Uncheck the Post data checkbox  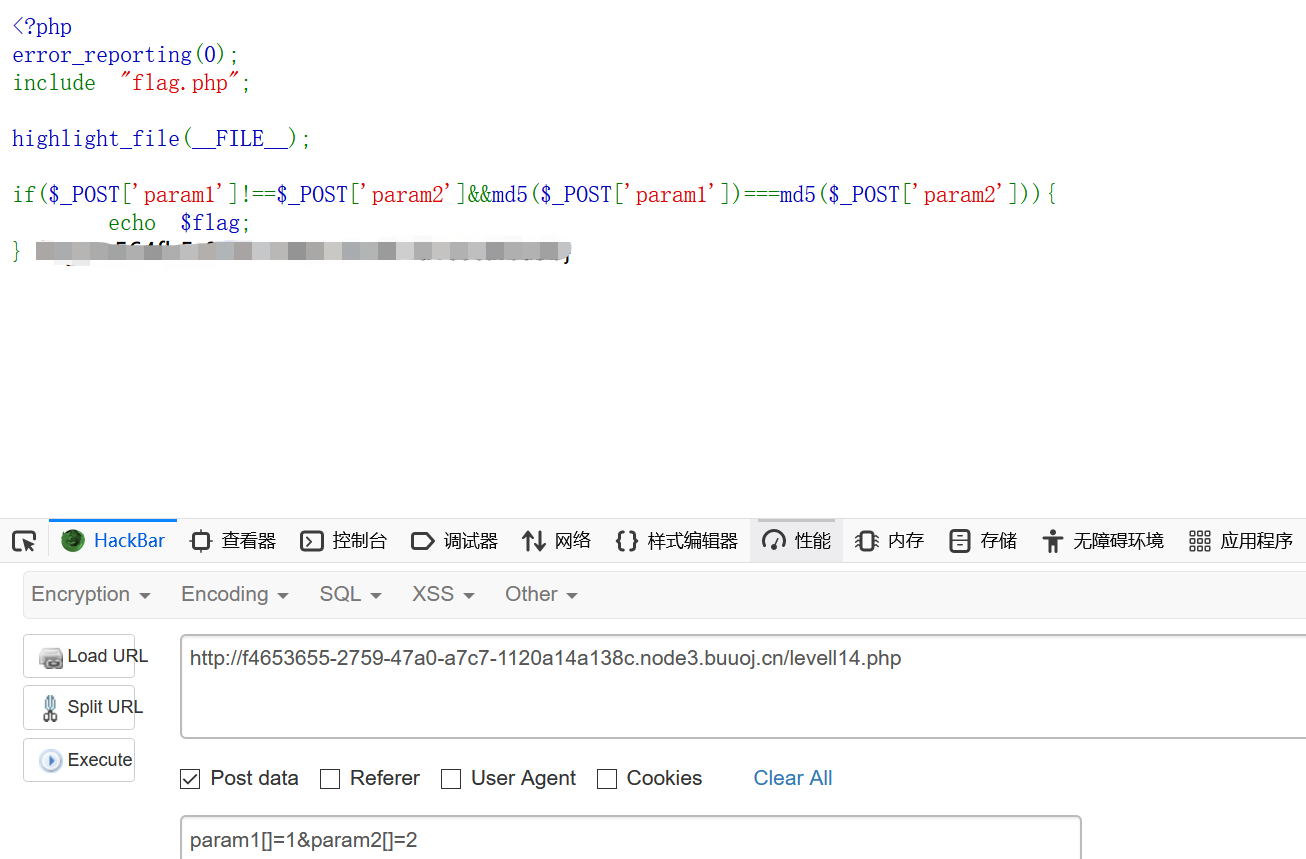pyautogui.click(x=190, y=778)
